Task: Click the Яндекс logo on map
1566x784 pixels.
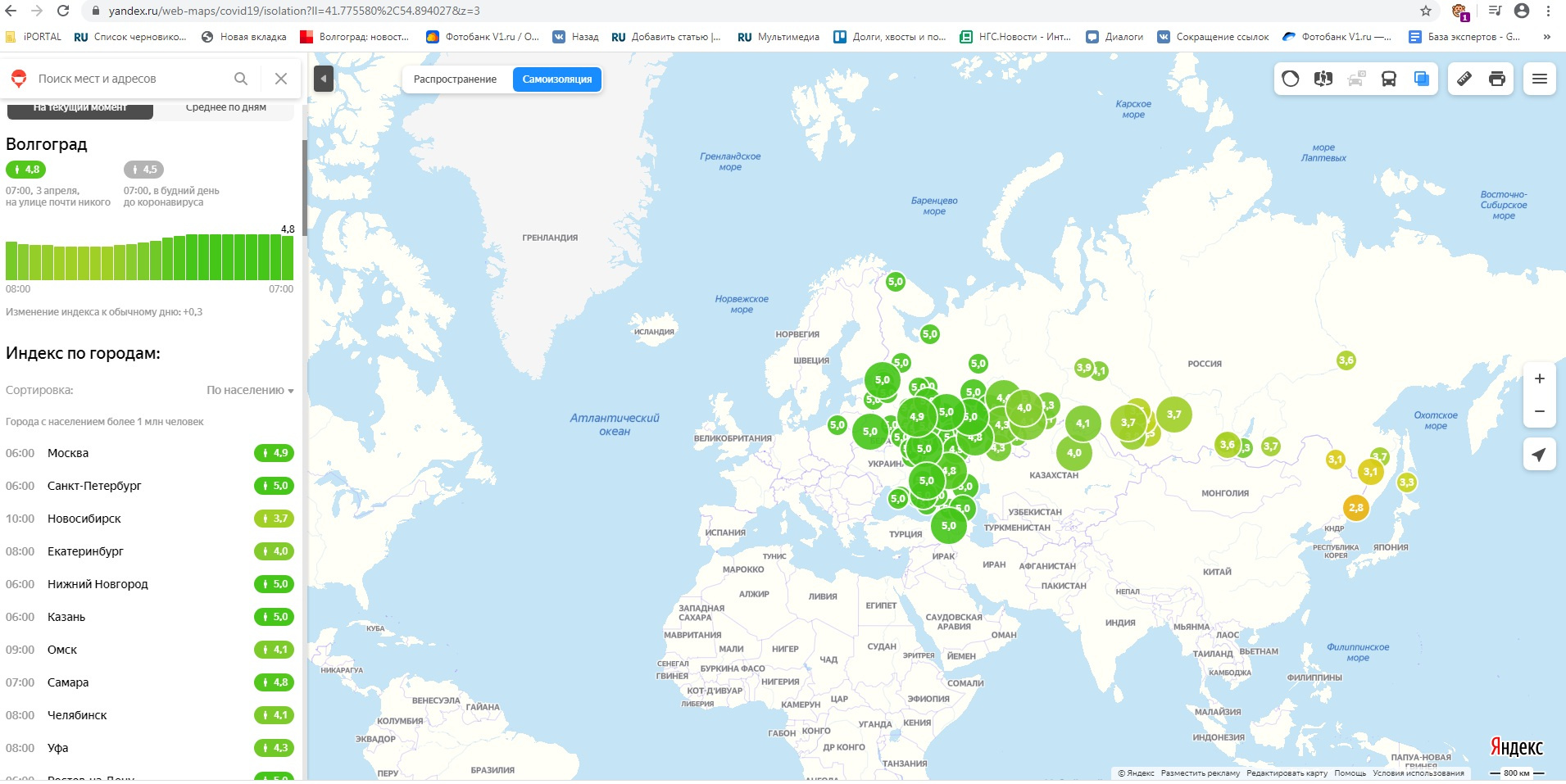Action: pos(1516,747)
